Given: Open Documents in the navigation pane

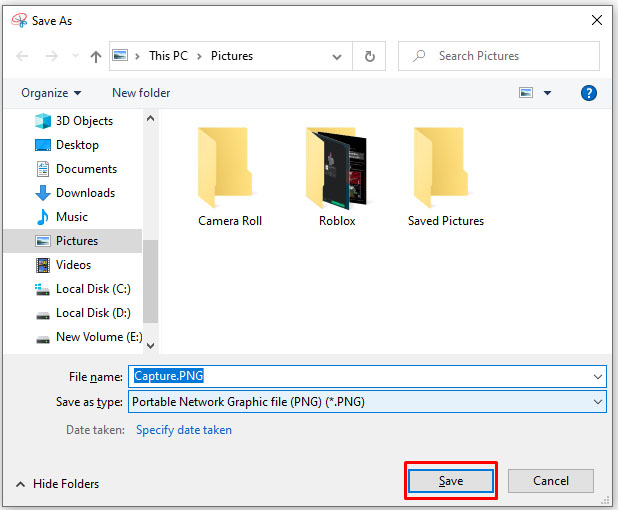Looking at the screenshot, I should tap(76, 169).
